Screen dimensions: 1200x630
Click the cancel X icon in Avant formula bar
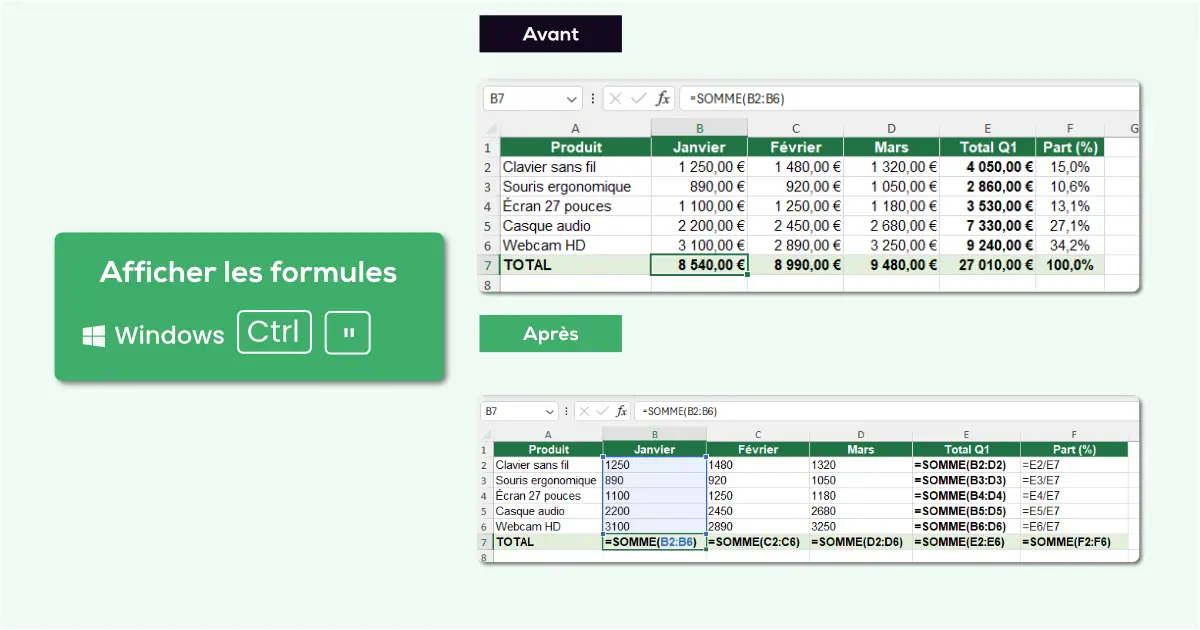615,98
